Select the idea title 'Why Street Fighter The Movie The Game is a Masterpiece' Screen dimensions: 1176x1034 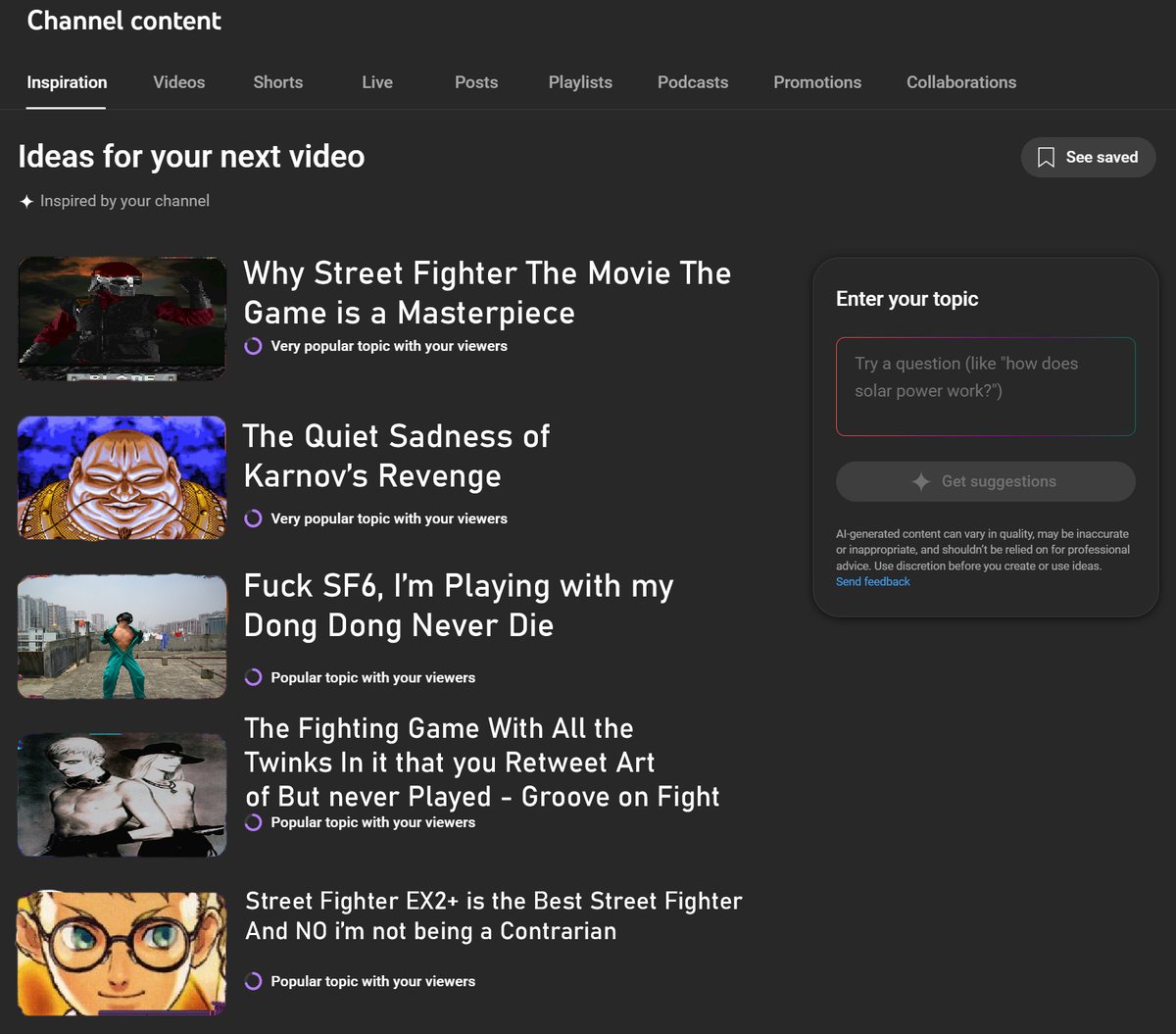[x=487, y=292]
